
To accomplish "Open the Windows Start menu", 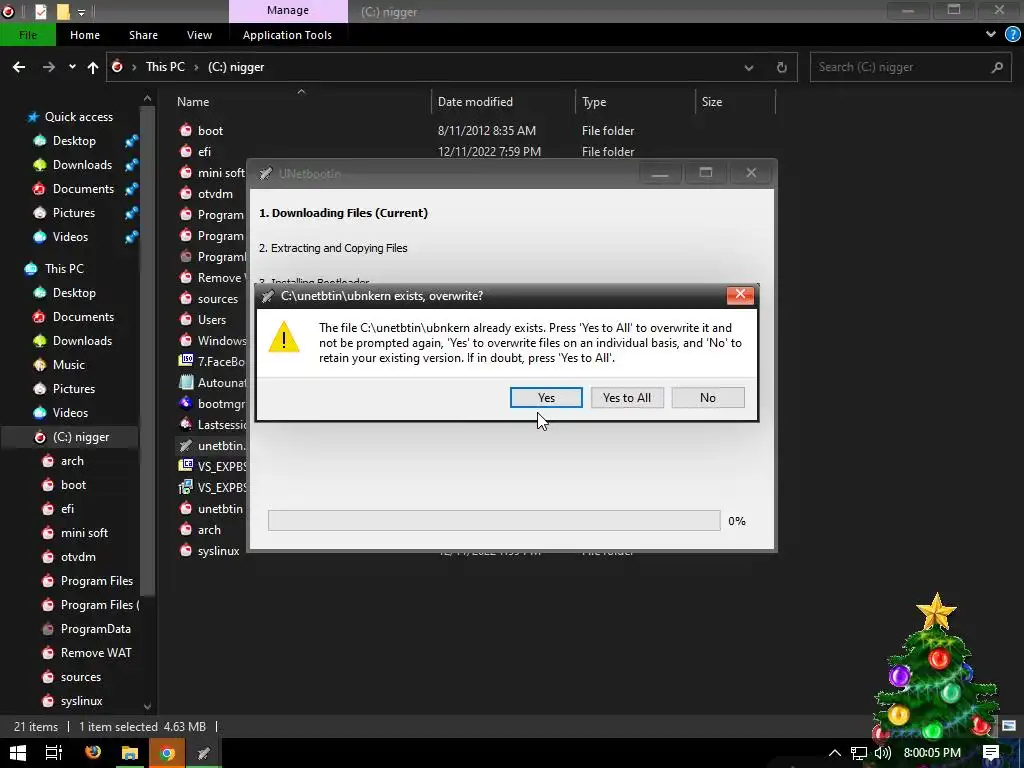I will 18,753.
